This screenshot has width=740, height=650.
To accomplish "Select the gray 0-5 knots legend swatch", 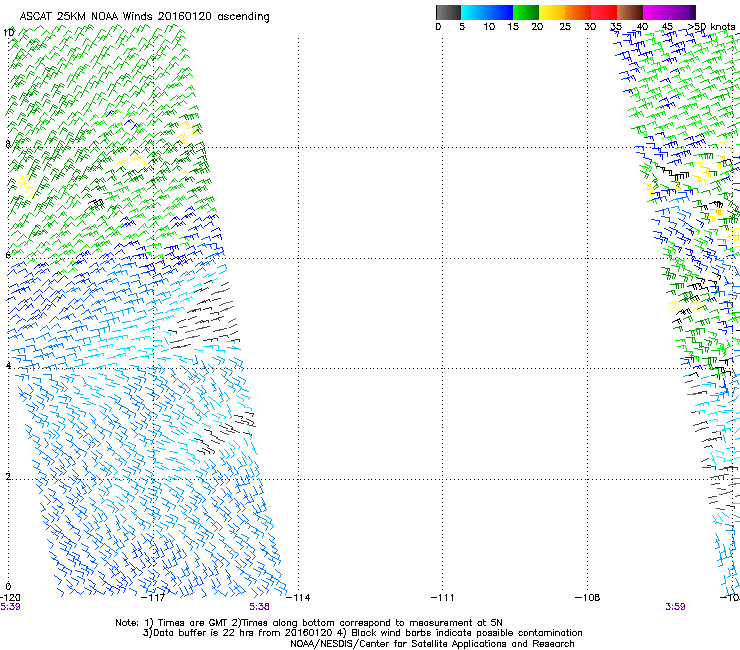I will (448, 12).
